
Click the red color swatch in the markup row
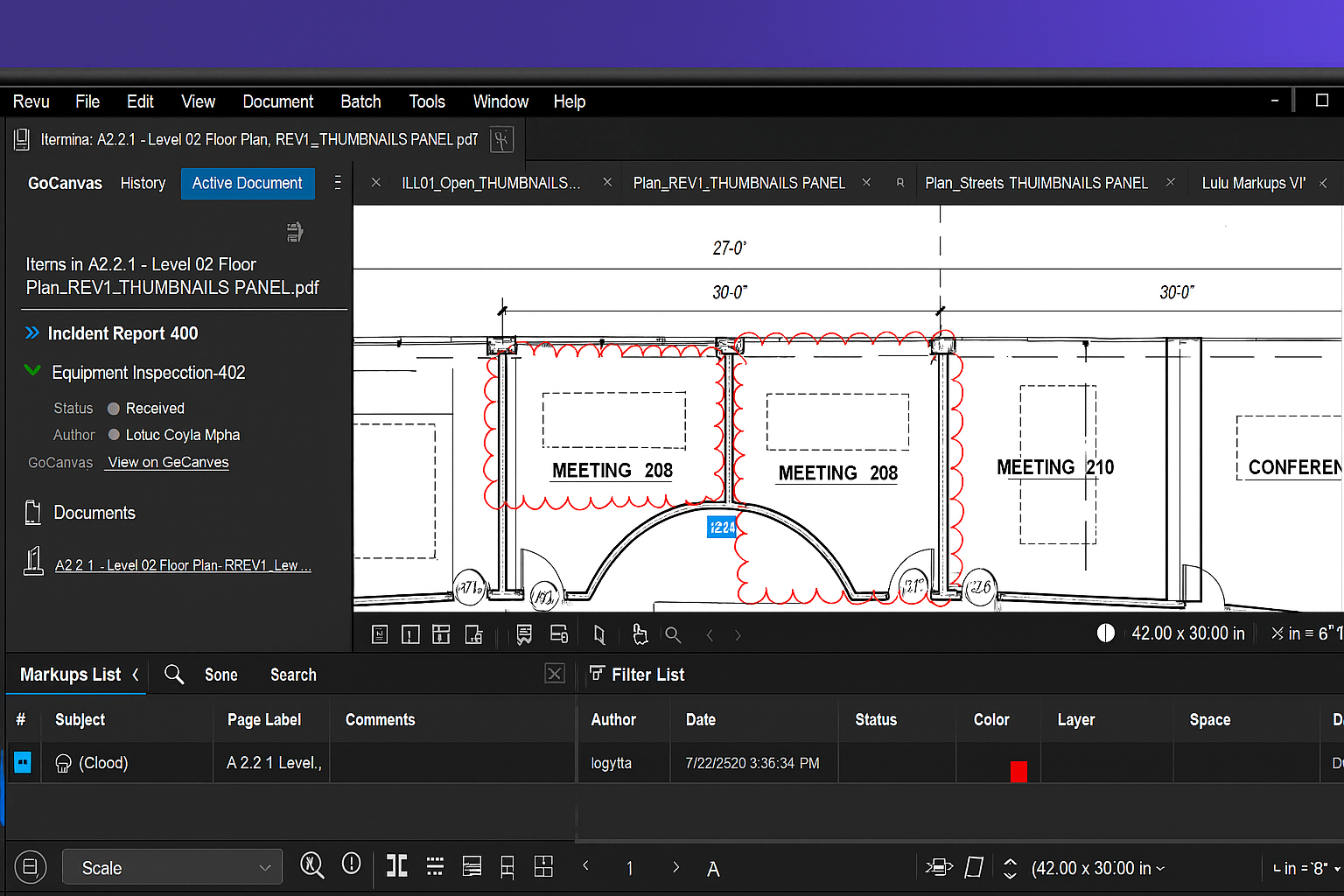click(1018, 771)
